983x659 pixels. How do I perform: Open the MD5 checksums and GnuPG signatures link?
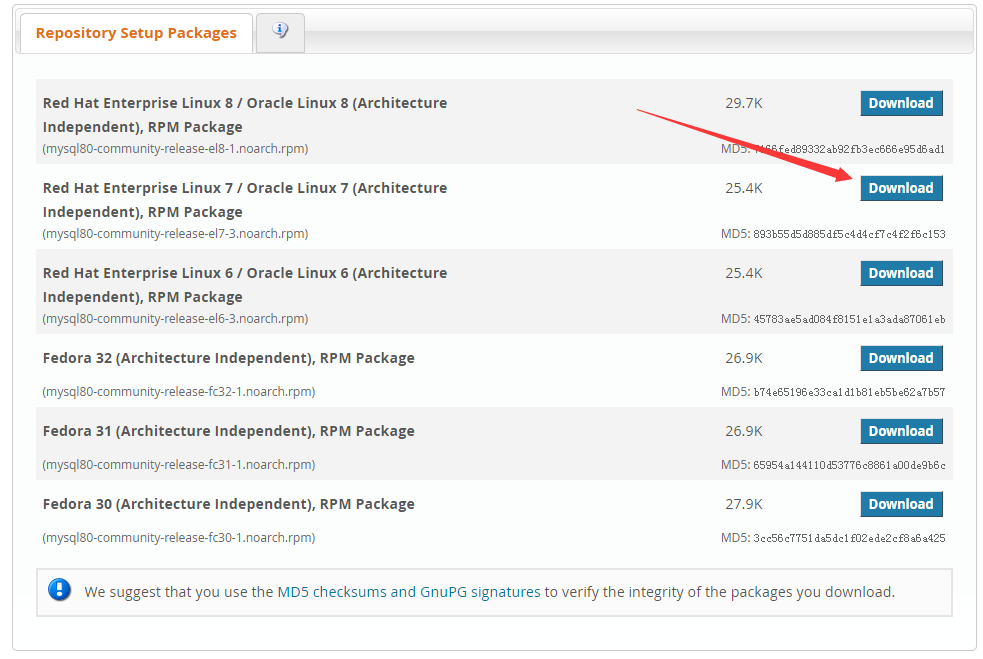click(x=409, y=592)
